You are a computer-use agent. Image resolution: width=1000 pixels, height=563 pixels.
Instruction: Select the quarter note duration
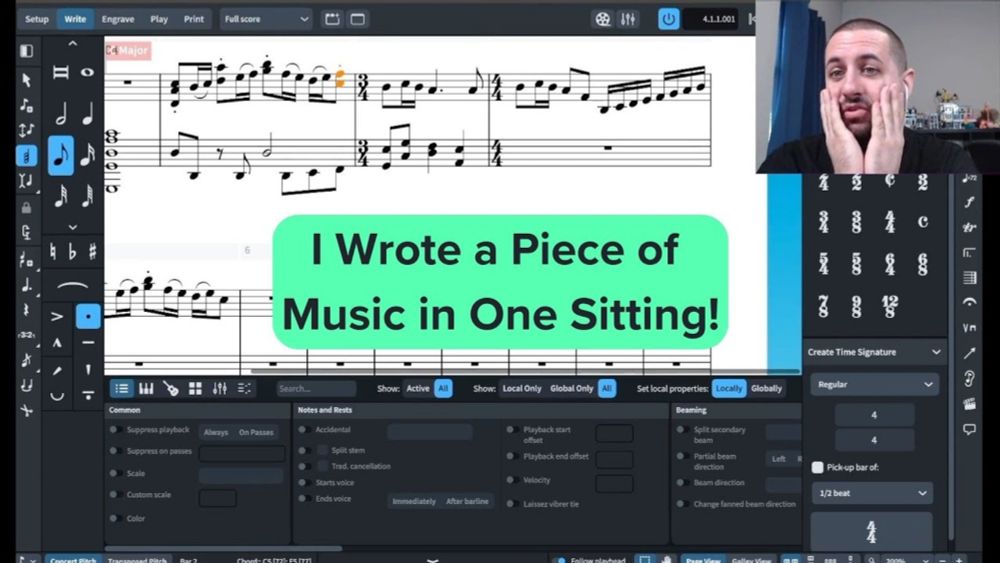point(88,115)
